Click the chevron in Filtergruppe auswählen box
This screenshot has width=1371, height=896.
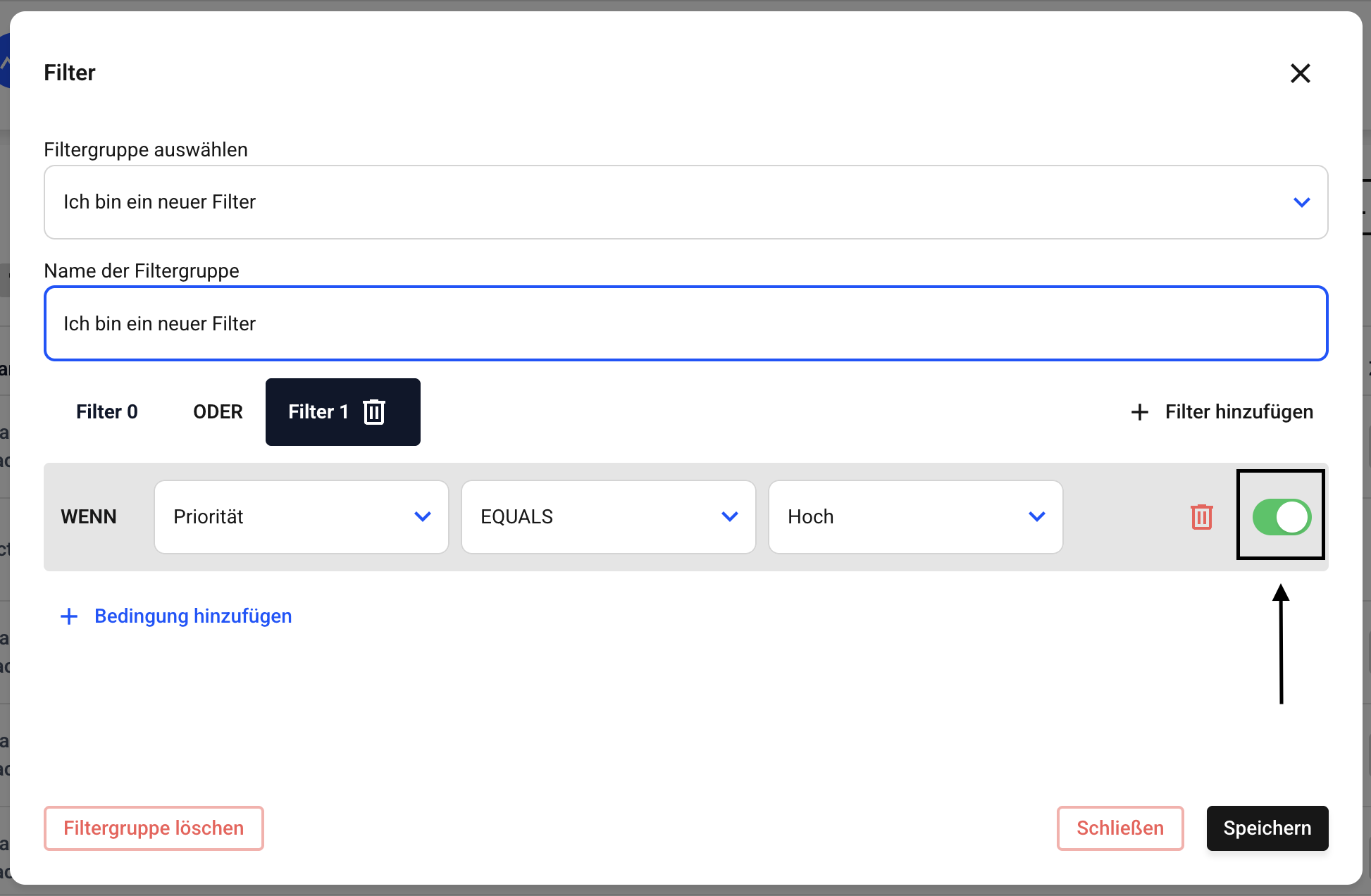(1301, 203)
